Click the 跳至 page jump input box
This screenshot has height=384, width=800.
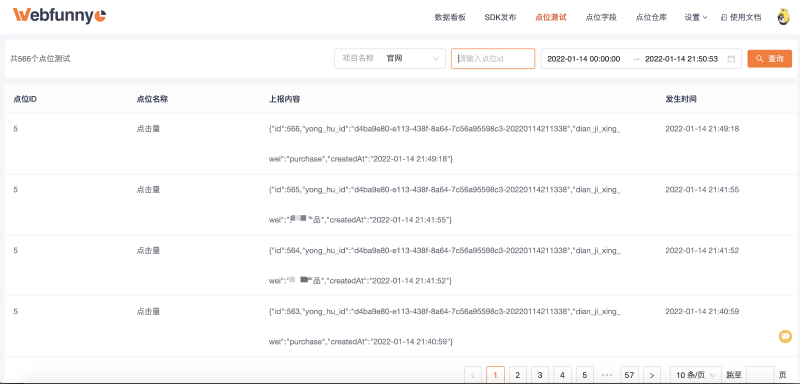(760, 375)
